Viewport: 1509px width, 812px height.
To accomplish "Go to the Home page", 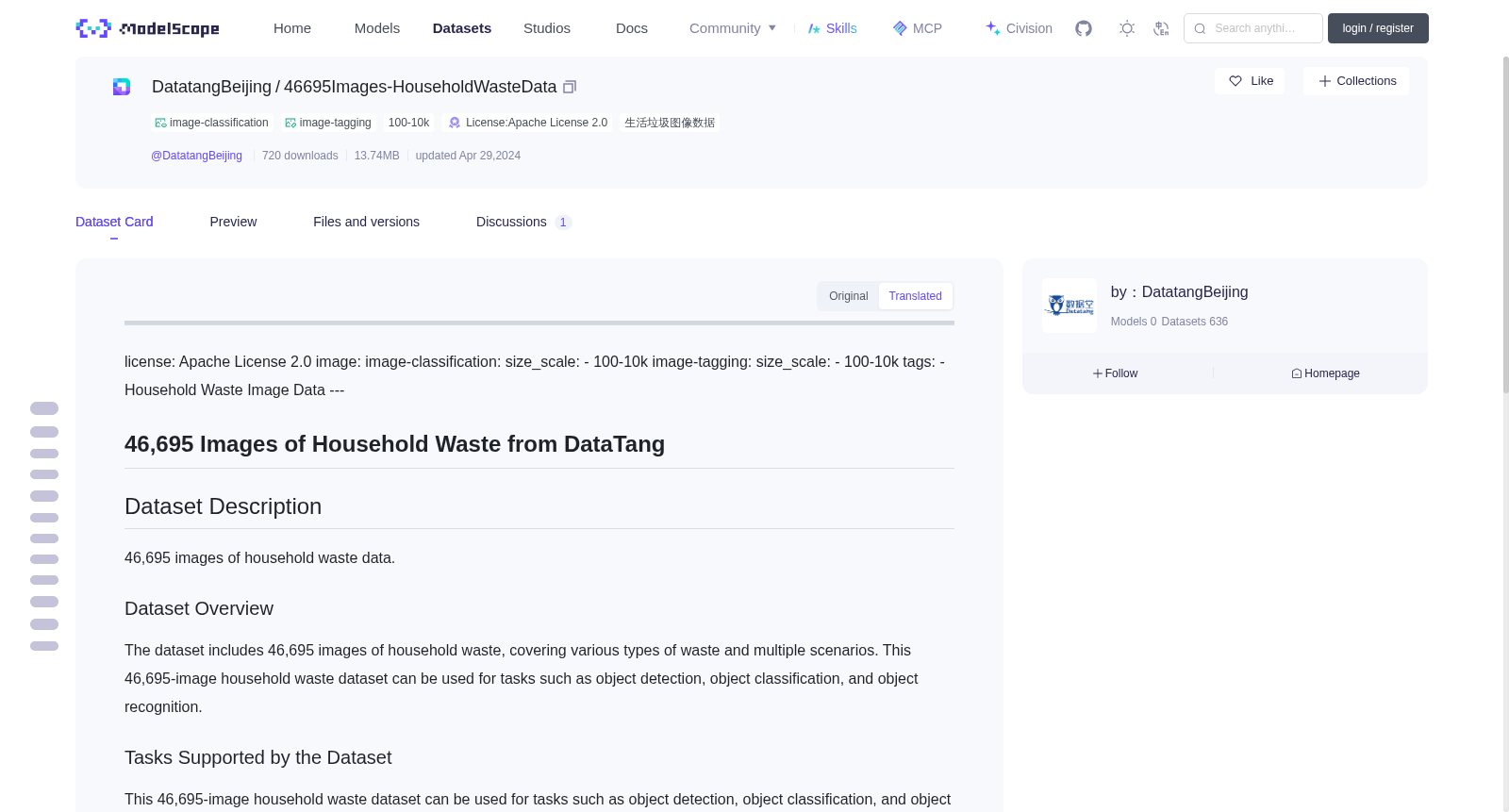I will 292,28.
